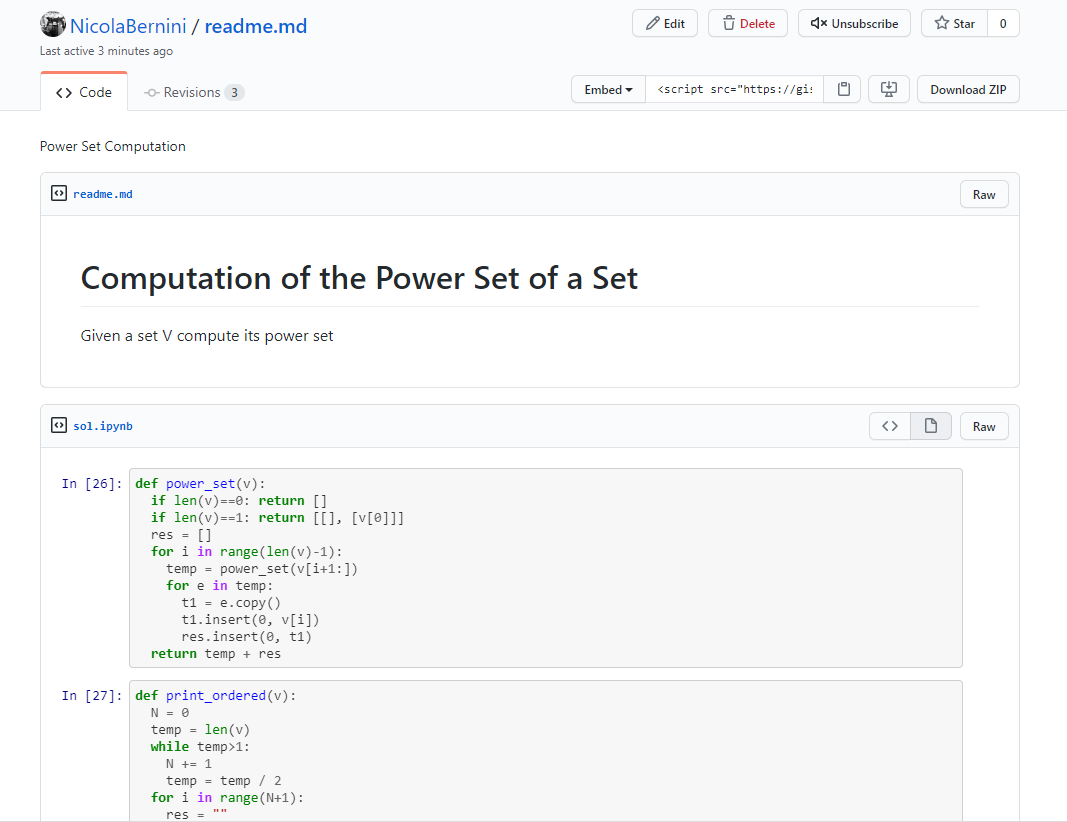Click the 'Computation of the Power Set of a Set' heading
Viewport: 1067px width, 822px height.
359,278
